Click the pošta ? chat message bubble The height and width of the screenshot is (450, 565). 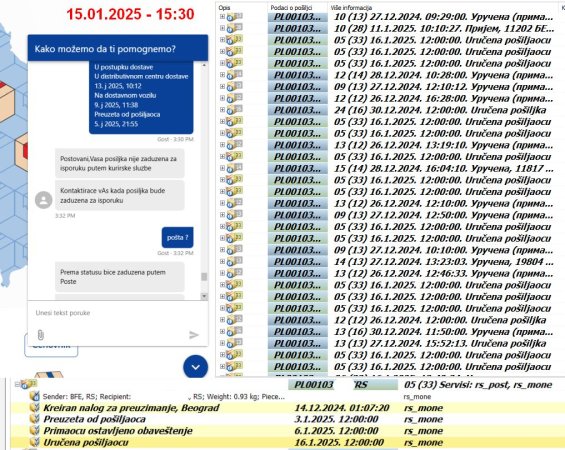point(178,237)
